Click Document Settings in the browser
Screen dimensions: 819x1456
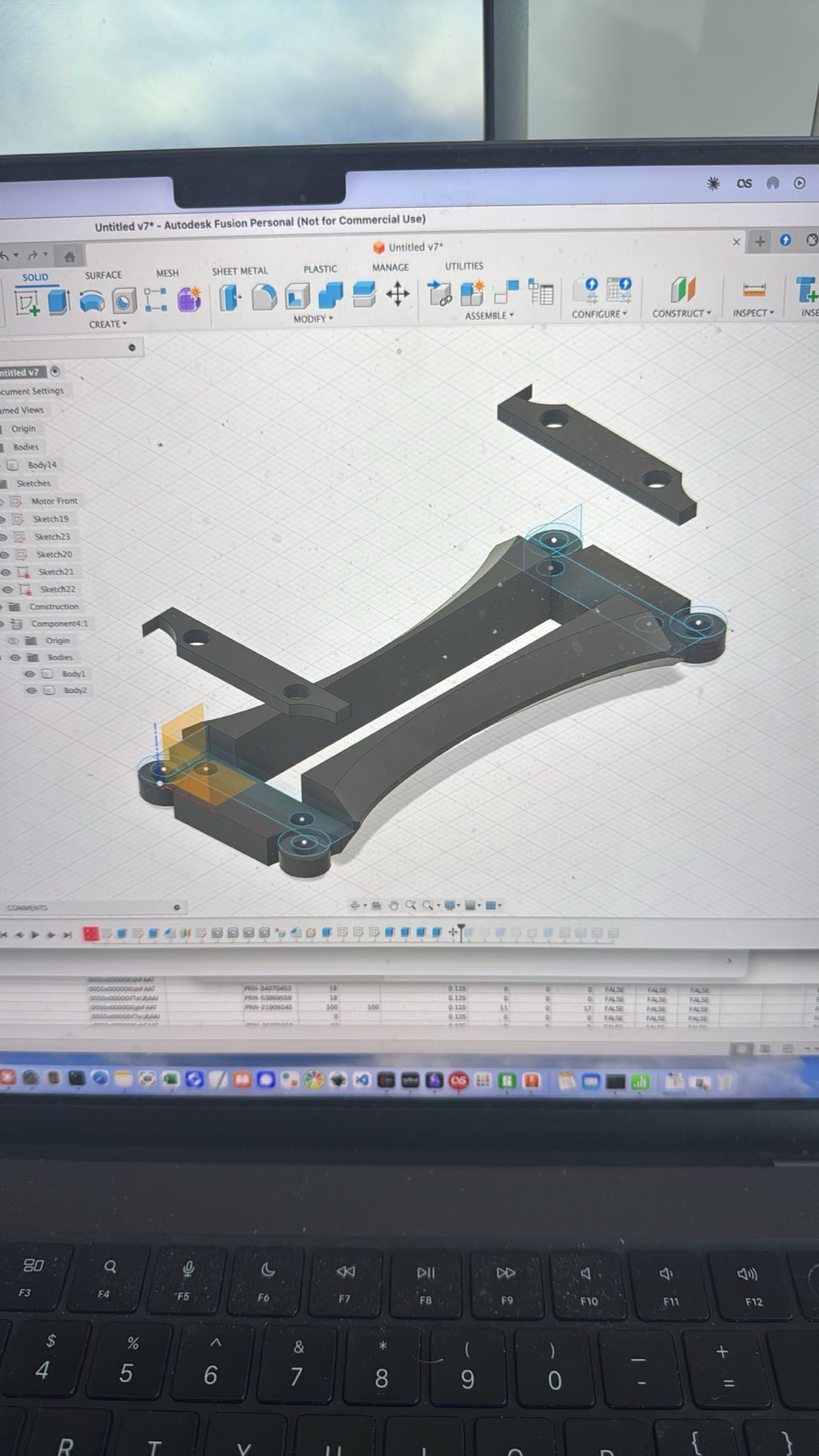(32, 391)
